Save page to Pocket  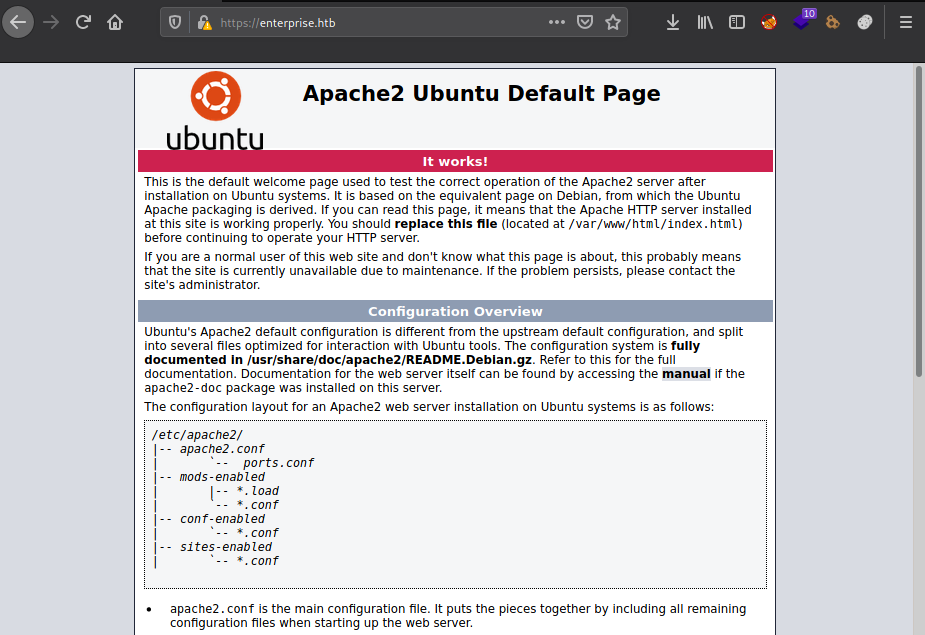[585, 22]
